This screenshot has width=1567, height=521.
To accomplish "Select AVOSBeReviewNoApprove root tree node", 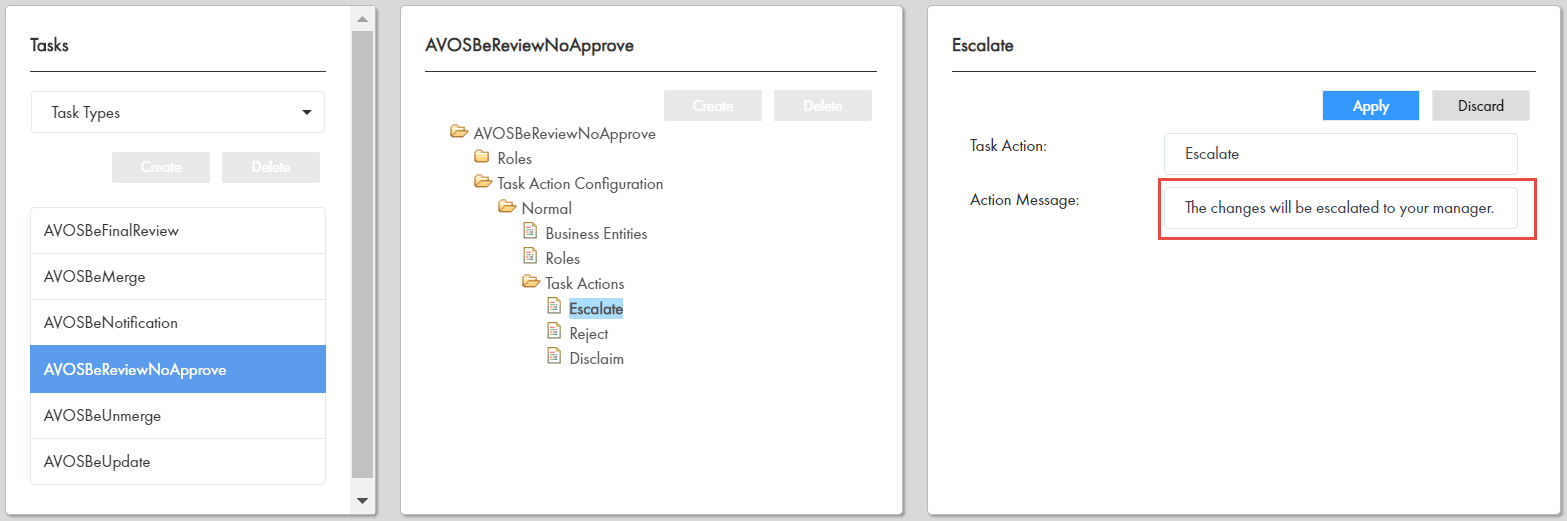I will (565, 134).
